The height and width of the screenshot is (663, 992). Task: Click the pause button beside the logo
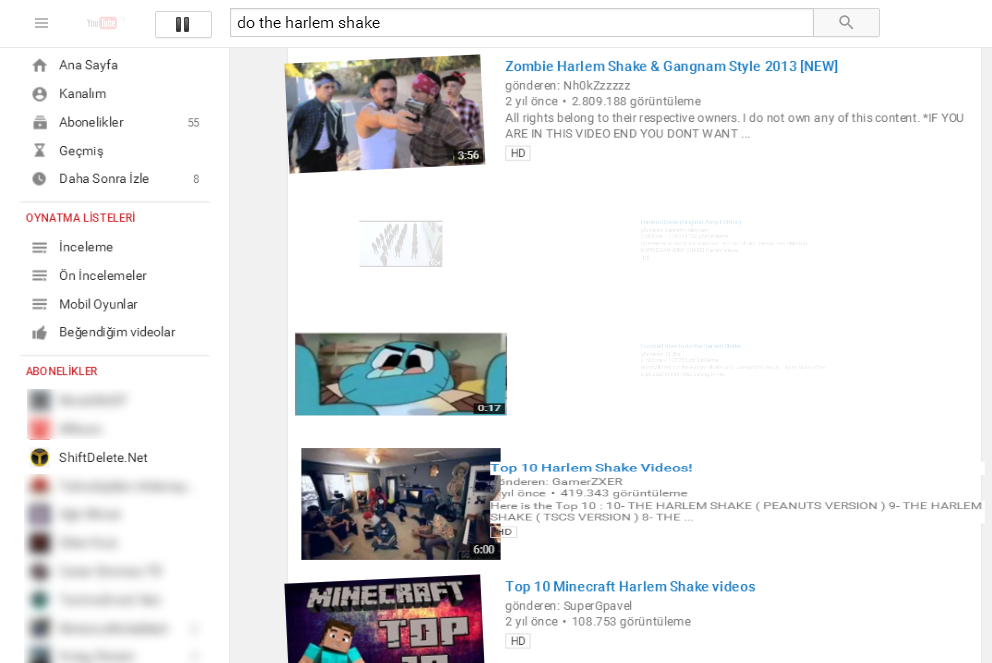point(183,25)
